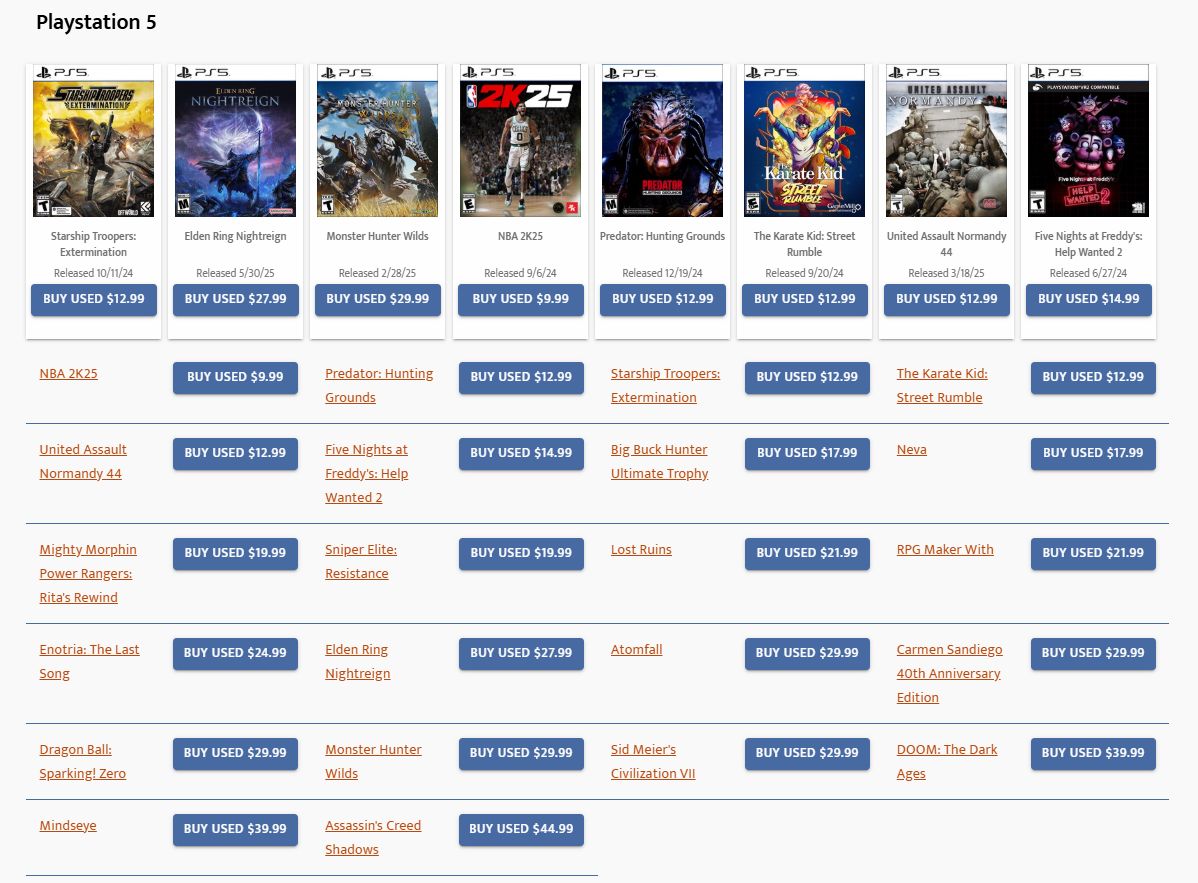Buy used NBA 2K25 list row $9.99

(235, 377)
